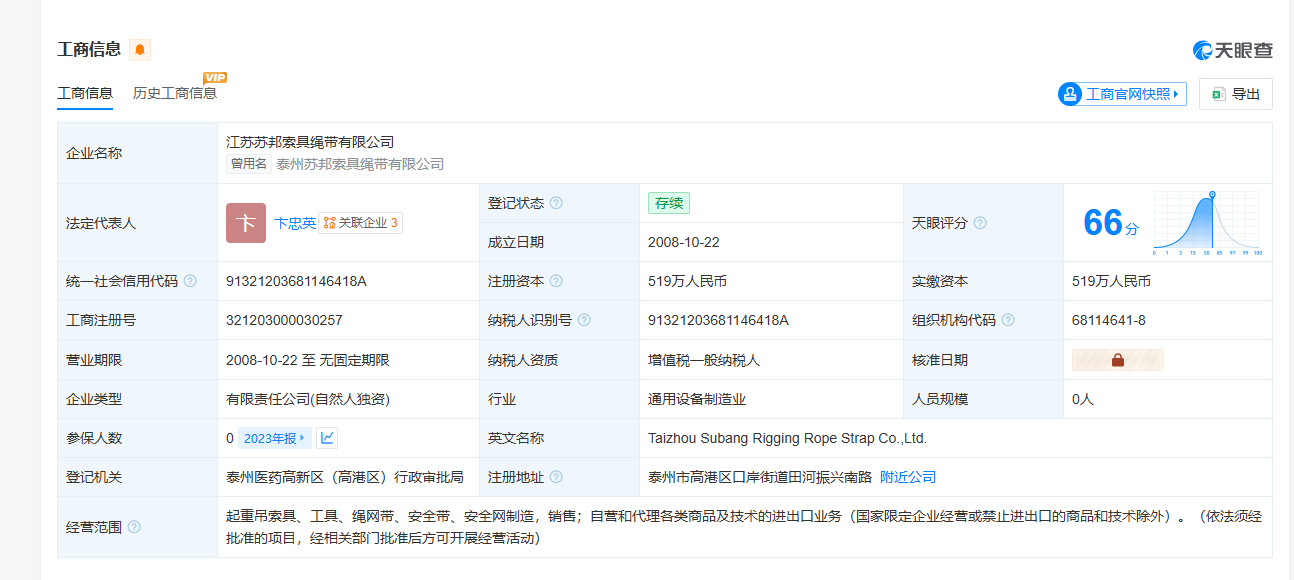The image size is (1294, 580).
Task: Click the help icon beside 注册地址
Action: pyautogui.click(x=556, y=478)
